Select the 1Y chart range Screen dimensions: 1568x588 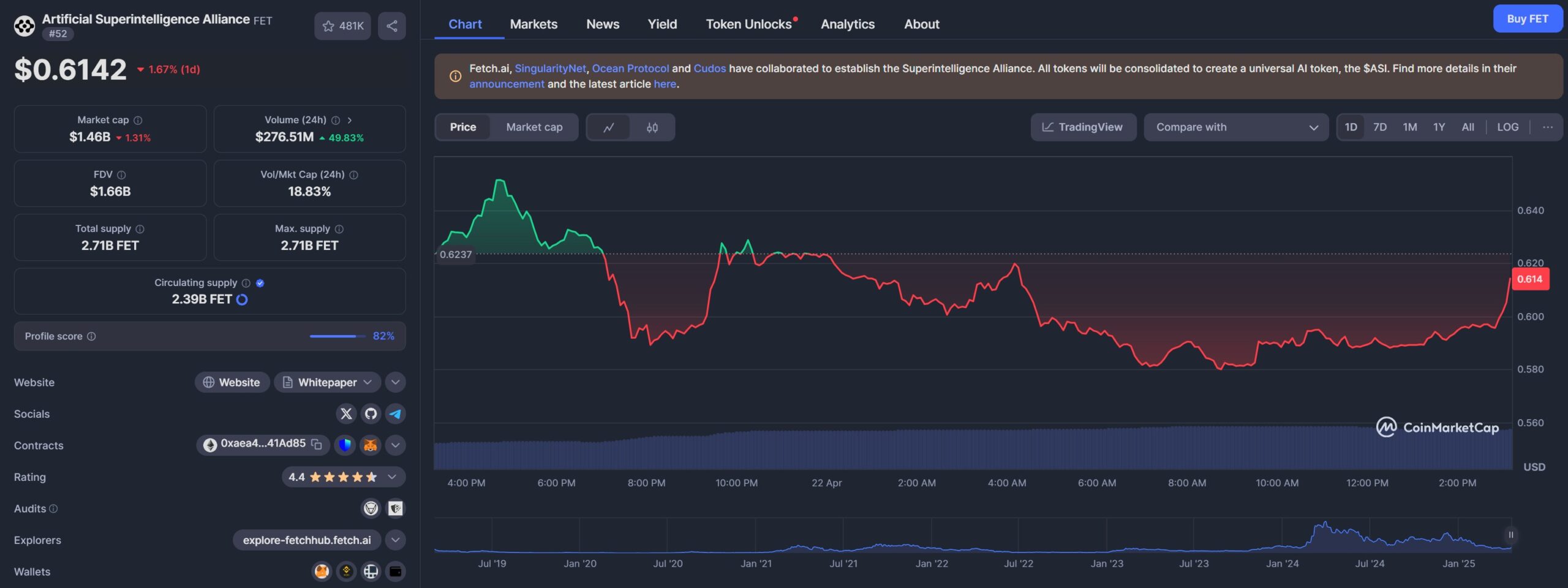(1439, 127)
